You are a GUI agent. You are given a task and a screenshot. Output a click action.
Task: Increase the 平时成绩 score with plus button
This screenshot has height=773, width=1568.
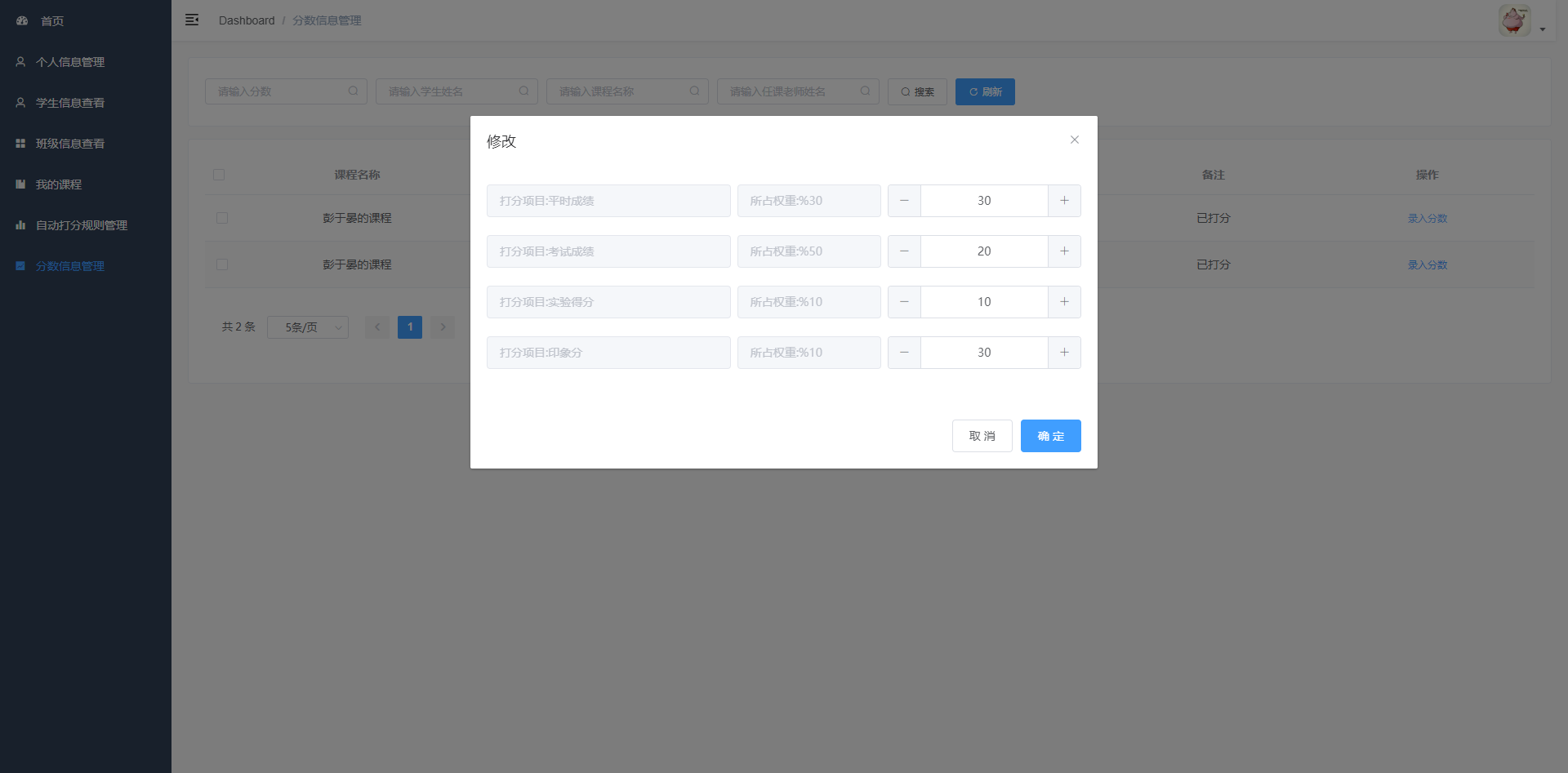[x=1064, y=201]
